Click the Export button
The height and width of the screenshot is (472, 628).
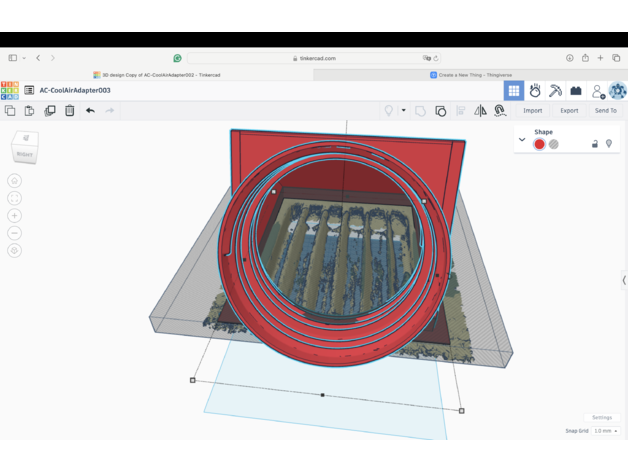[569, 111]
